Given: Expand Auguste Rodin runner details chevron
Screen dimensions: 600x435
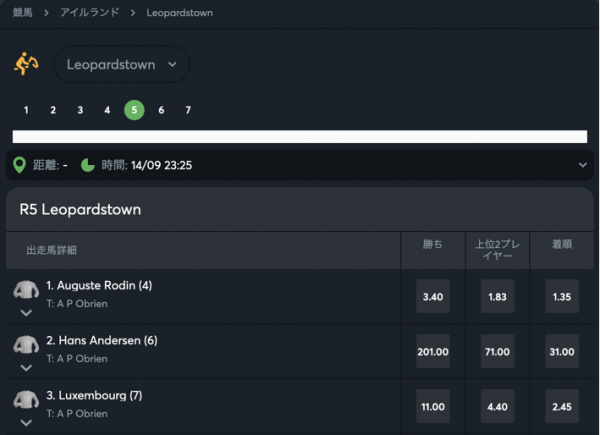Looking at the screenshot, I should click(26, 313).
